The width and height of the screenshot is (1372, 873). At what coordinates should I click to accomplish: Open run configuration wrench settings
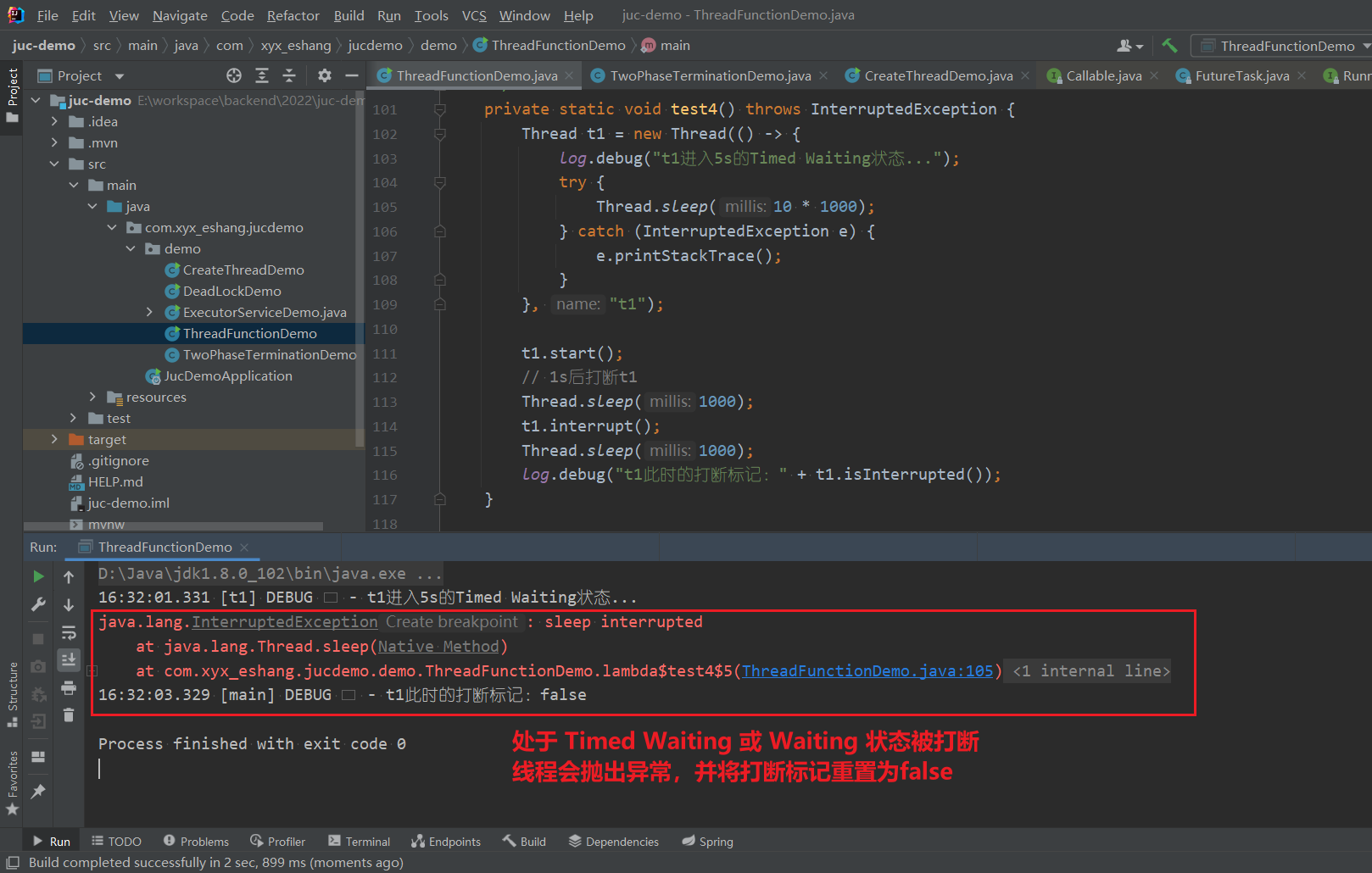pyautogui.click(x=38, y=604)
